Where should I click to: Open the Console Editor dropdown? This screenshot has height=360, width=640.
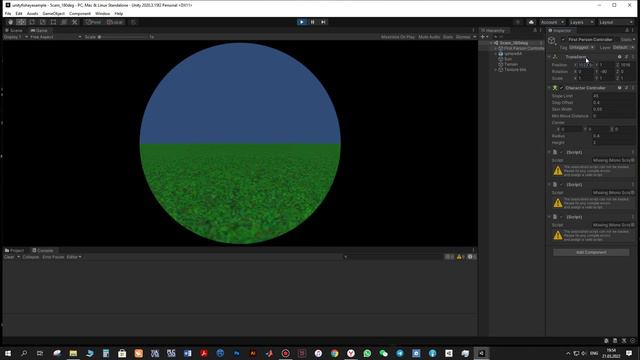pos(74,257)
